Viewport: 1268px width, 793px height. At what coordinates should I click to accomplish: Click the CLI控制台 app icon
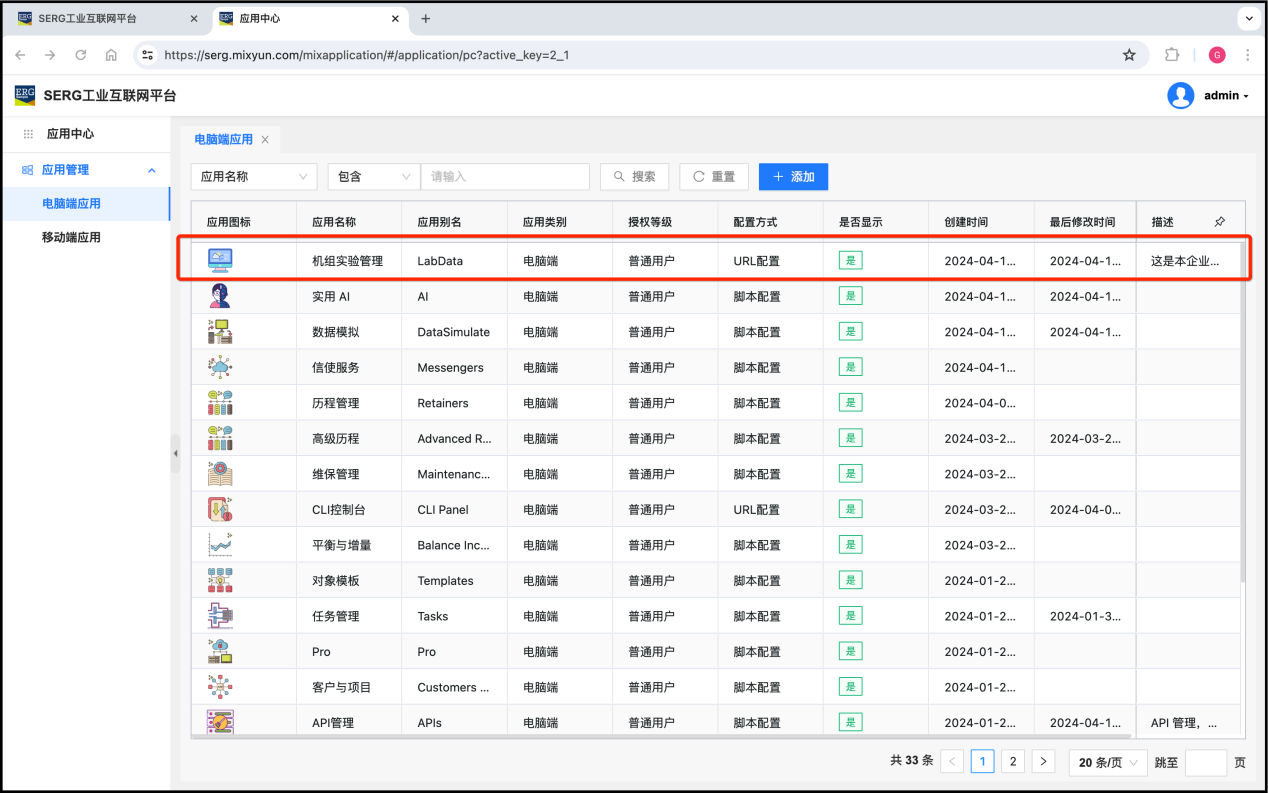220,509
